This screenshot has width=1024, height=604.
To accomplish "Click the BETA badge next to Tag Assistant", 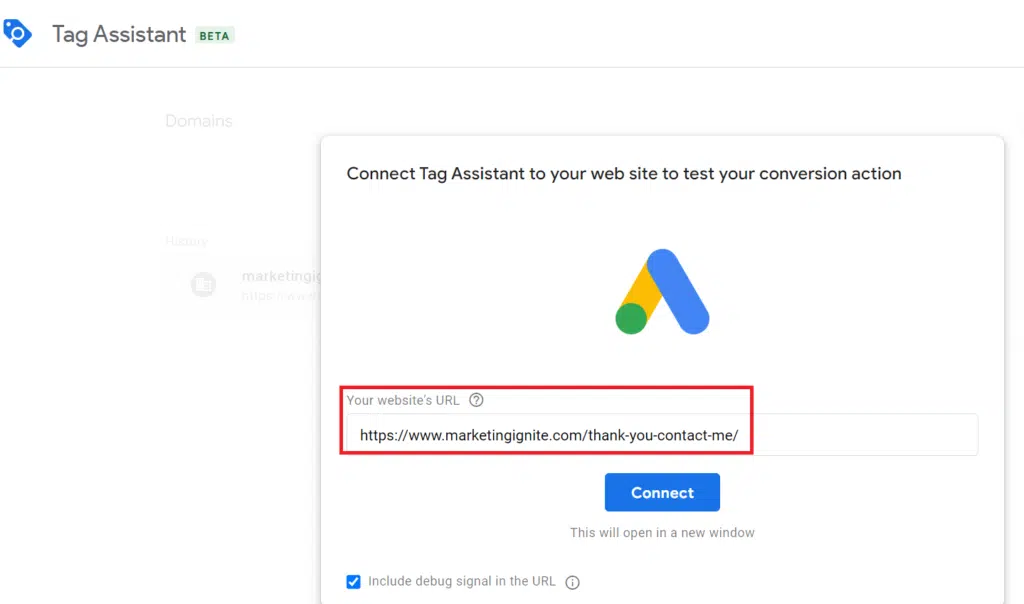I will click(x=214, y=35).
